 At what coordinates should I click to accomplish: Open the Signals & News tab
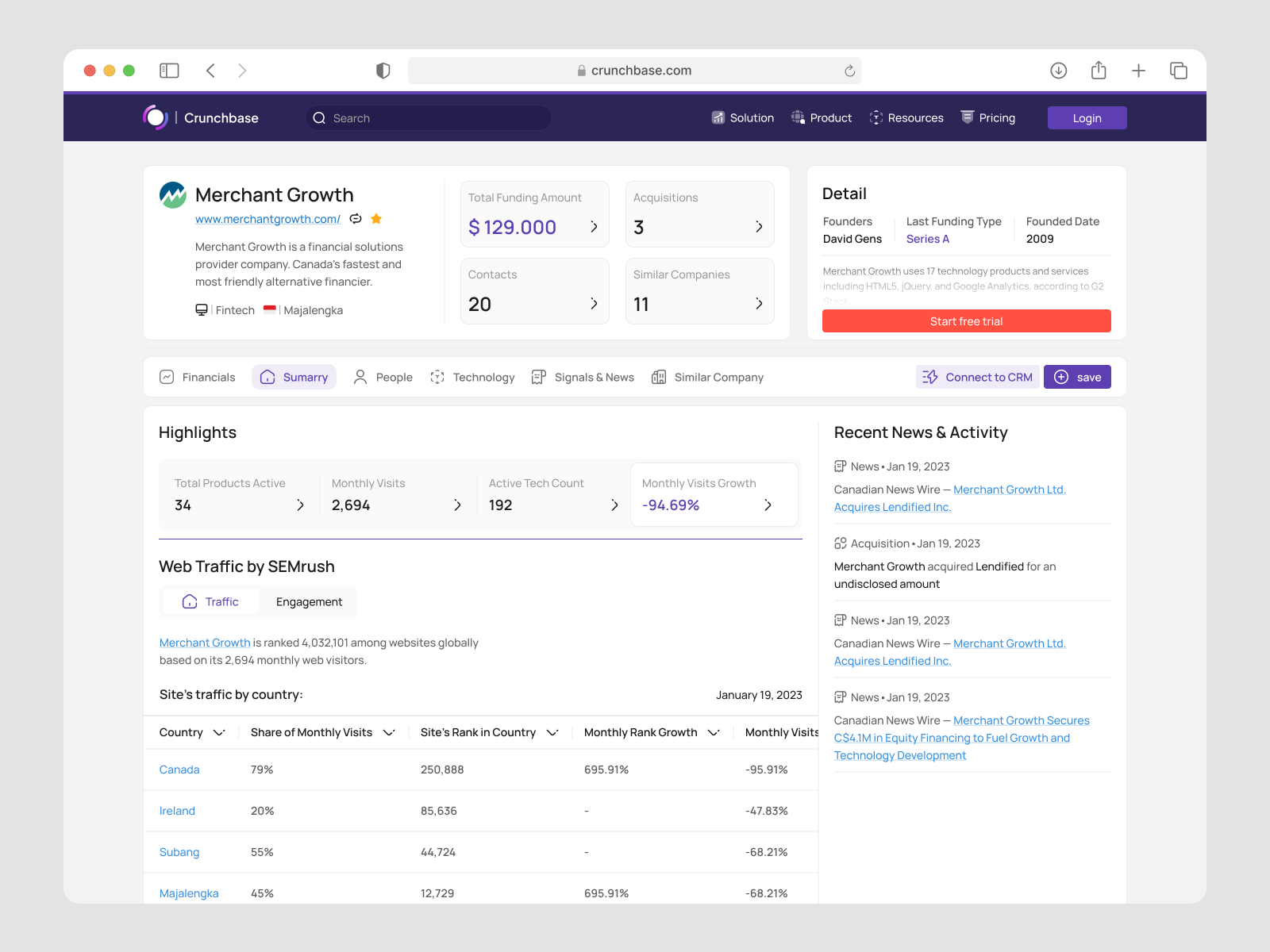click(x=583, y=377)
